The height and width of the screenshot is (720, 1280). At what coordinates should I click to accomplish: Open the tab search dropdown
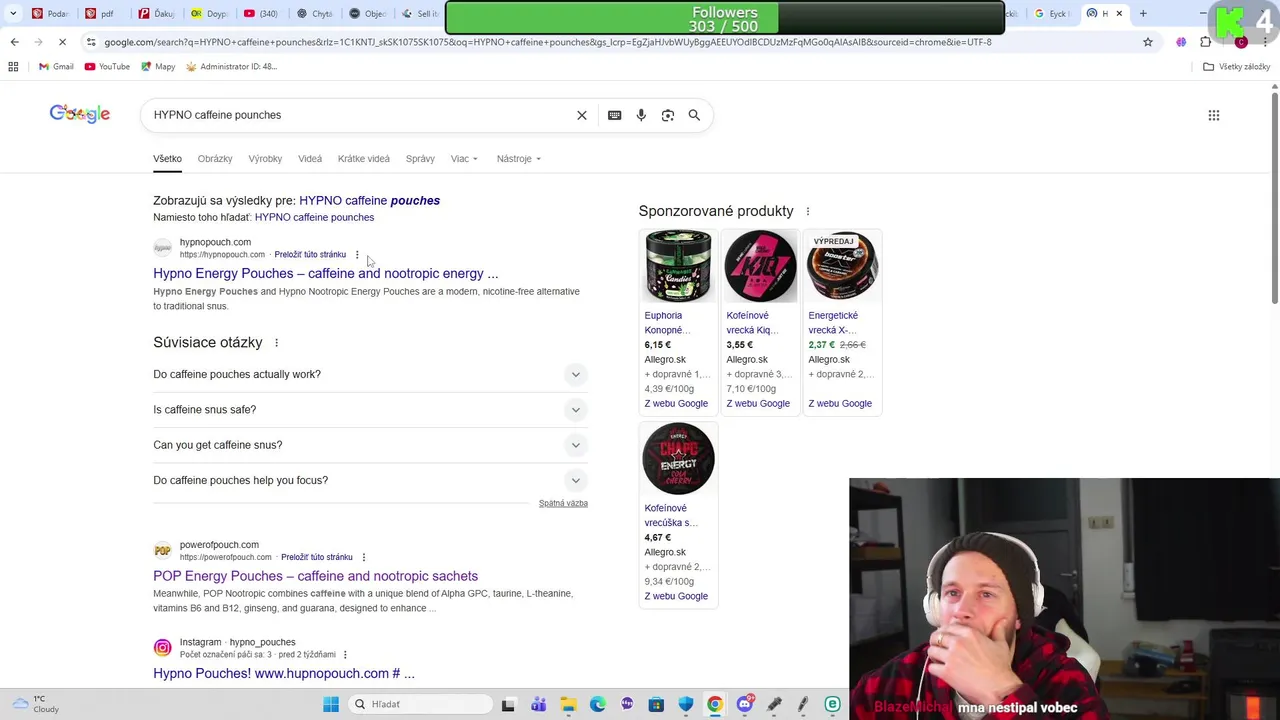click(x=13, y=13)
